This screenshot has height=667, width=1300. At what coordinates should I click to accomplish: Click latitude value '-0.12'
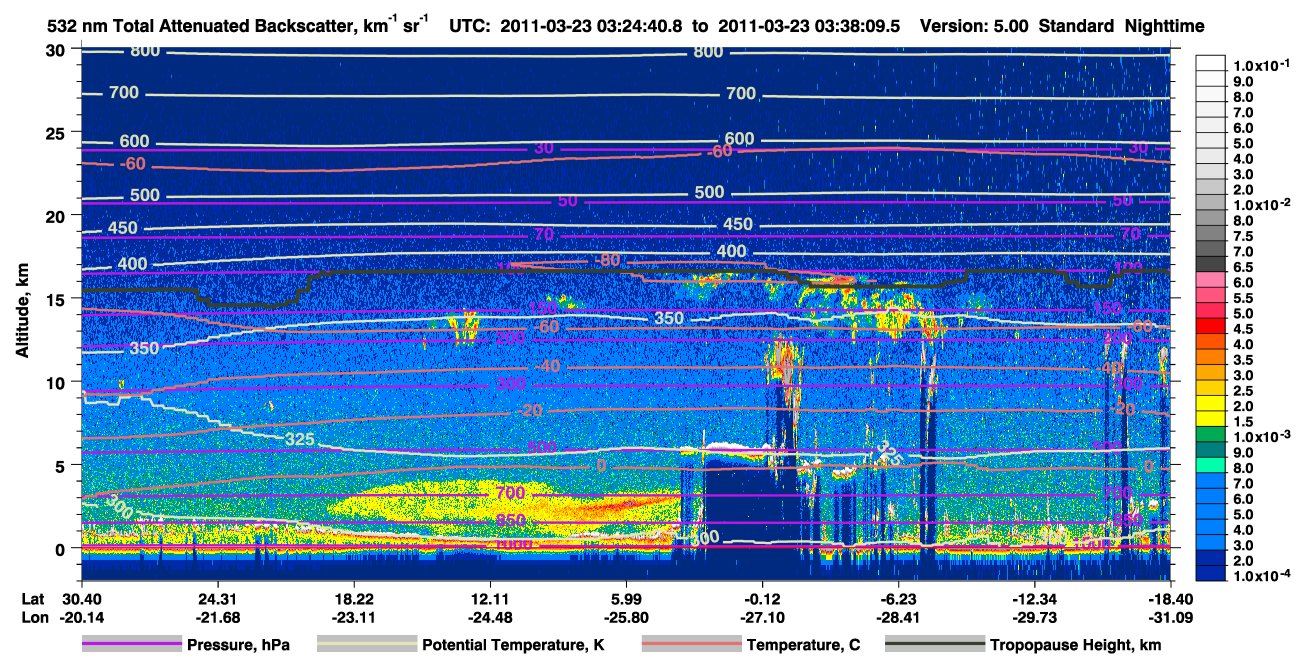(x=762, y=600)
